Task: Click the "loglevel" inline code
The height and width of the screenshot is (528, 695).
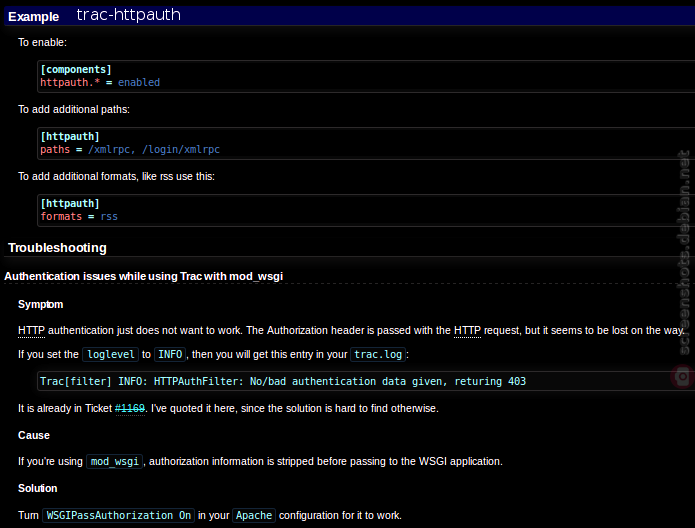Action: 111,355
